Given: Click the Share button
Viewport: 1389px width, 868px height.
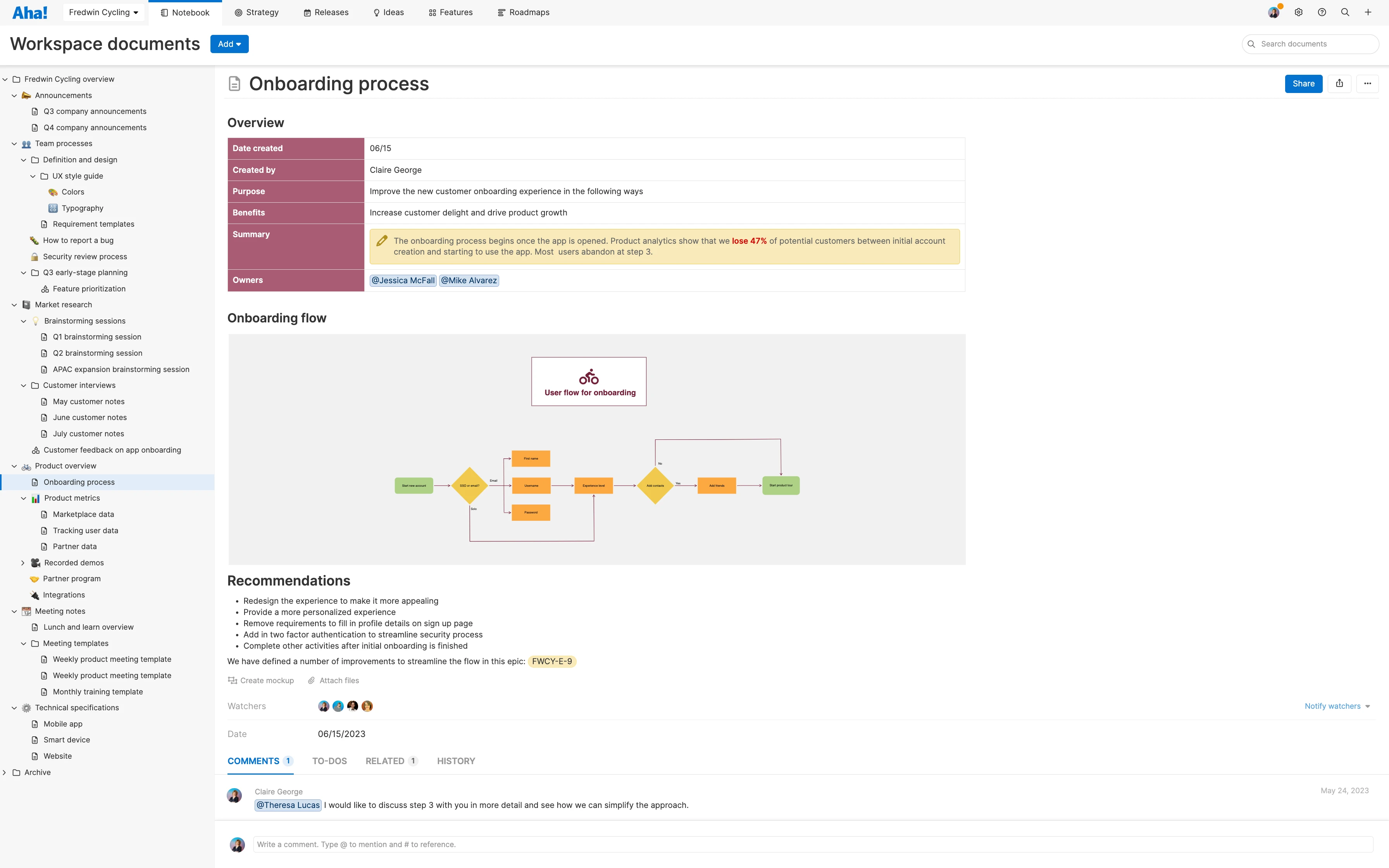Looking at the screenshot, I should tap(1303, 83).
